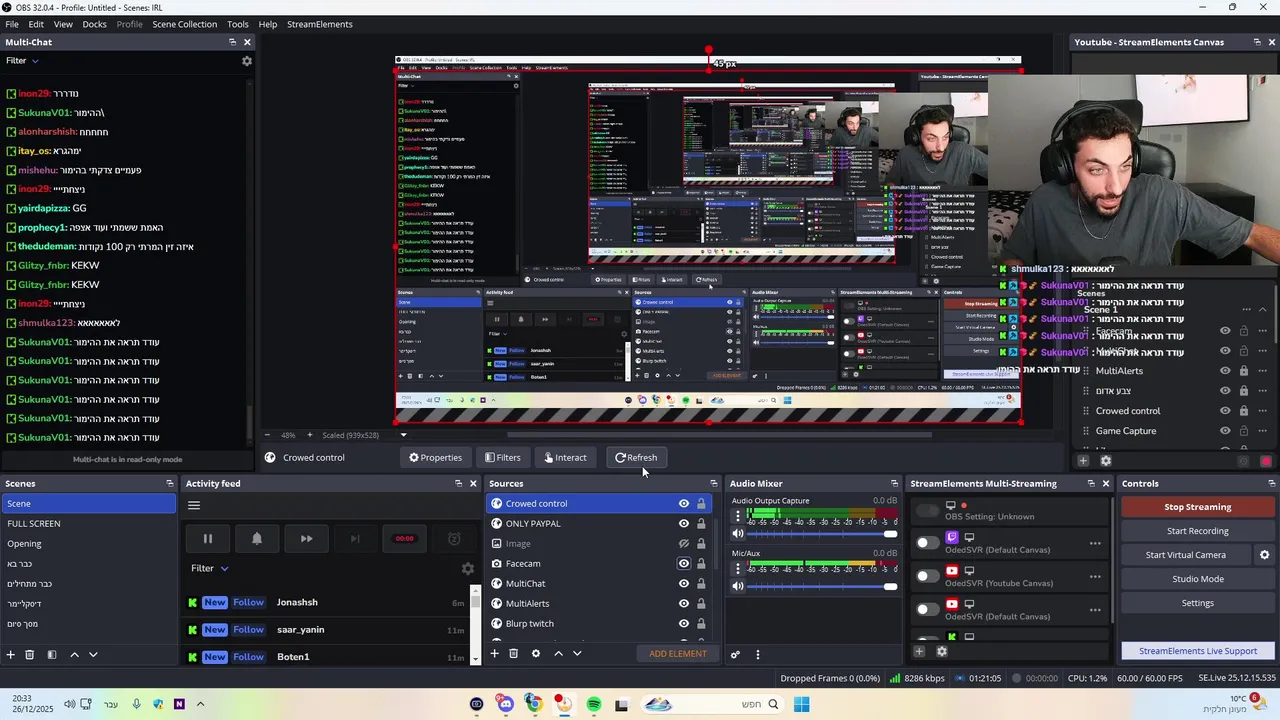
Task: Move the scene down in Scenes list
Action: pos(93,654)
